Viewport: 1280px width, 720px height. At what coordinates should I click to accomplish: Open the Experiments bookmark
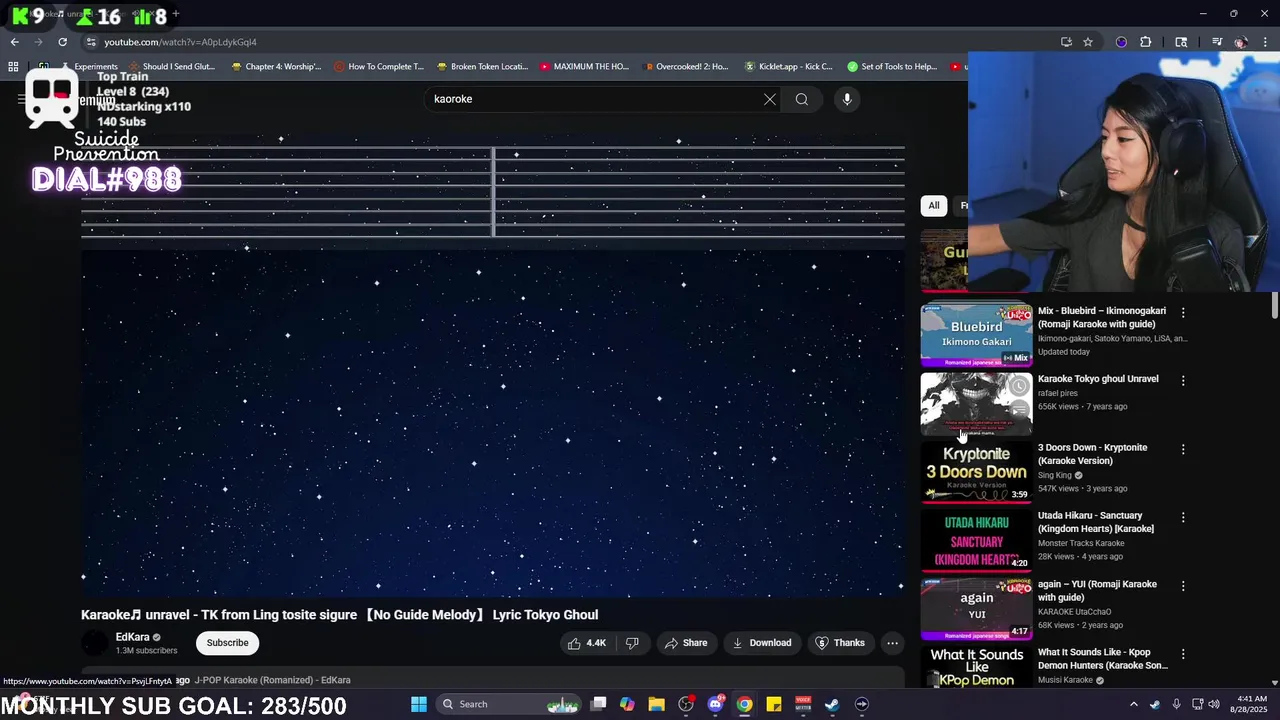click(90, 67)
